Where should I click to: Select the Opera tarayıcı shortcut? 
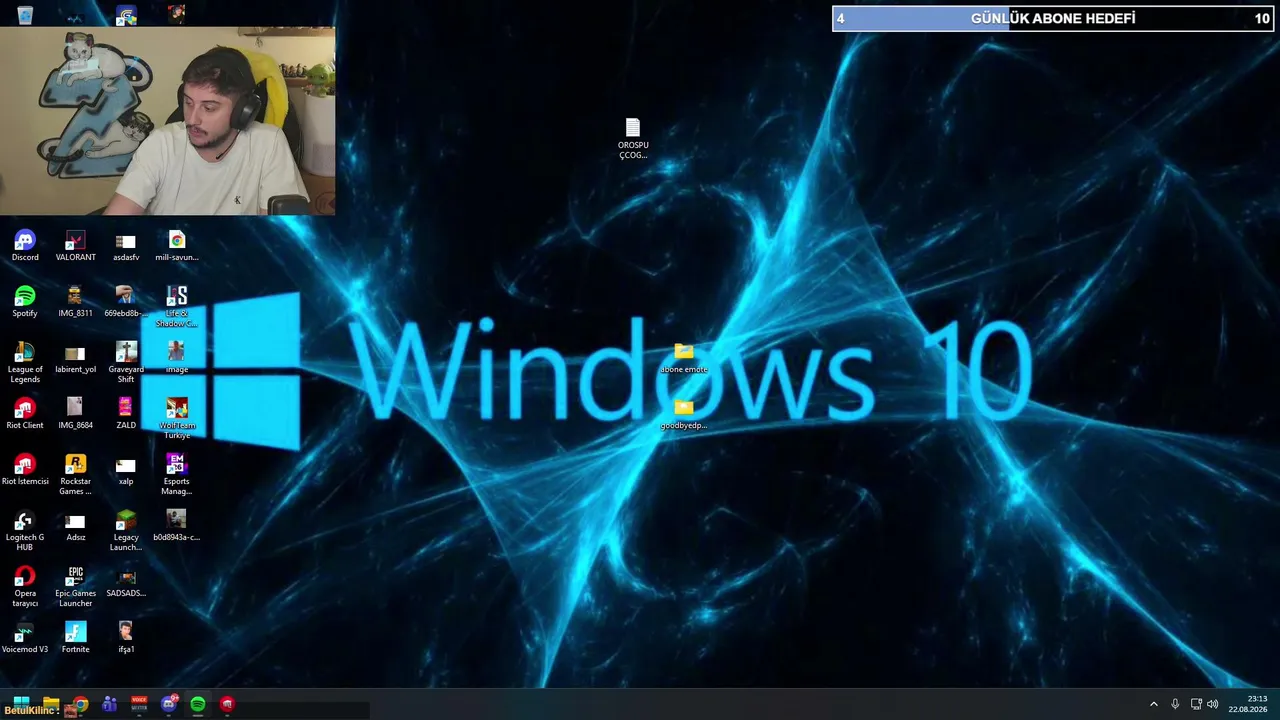tap(25, 587)
